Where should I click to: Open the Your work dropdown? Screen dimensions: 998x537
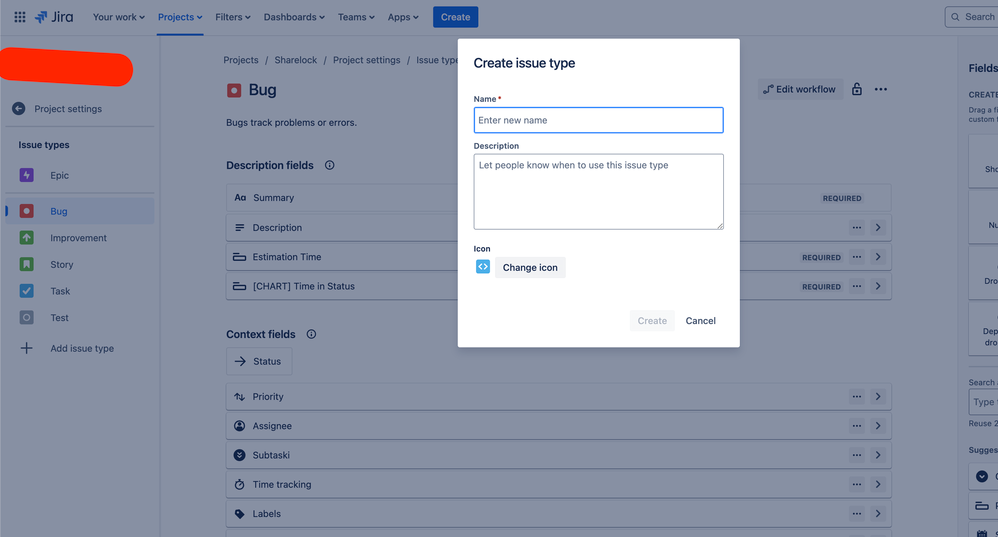(x=118, y=17)
